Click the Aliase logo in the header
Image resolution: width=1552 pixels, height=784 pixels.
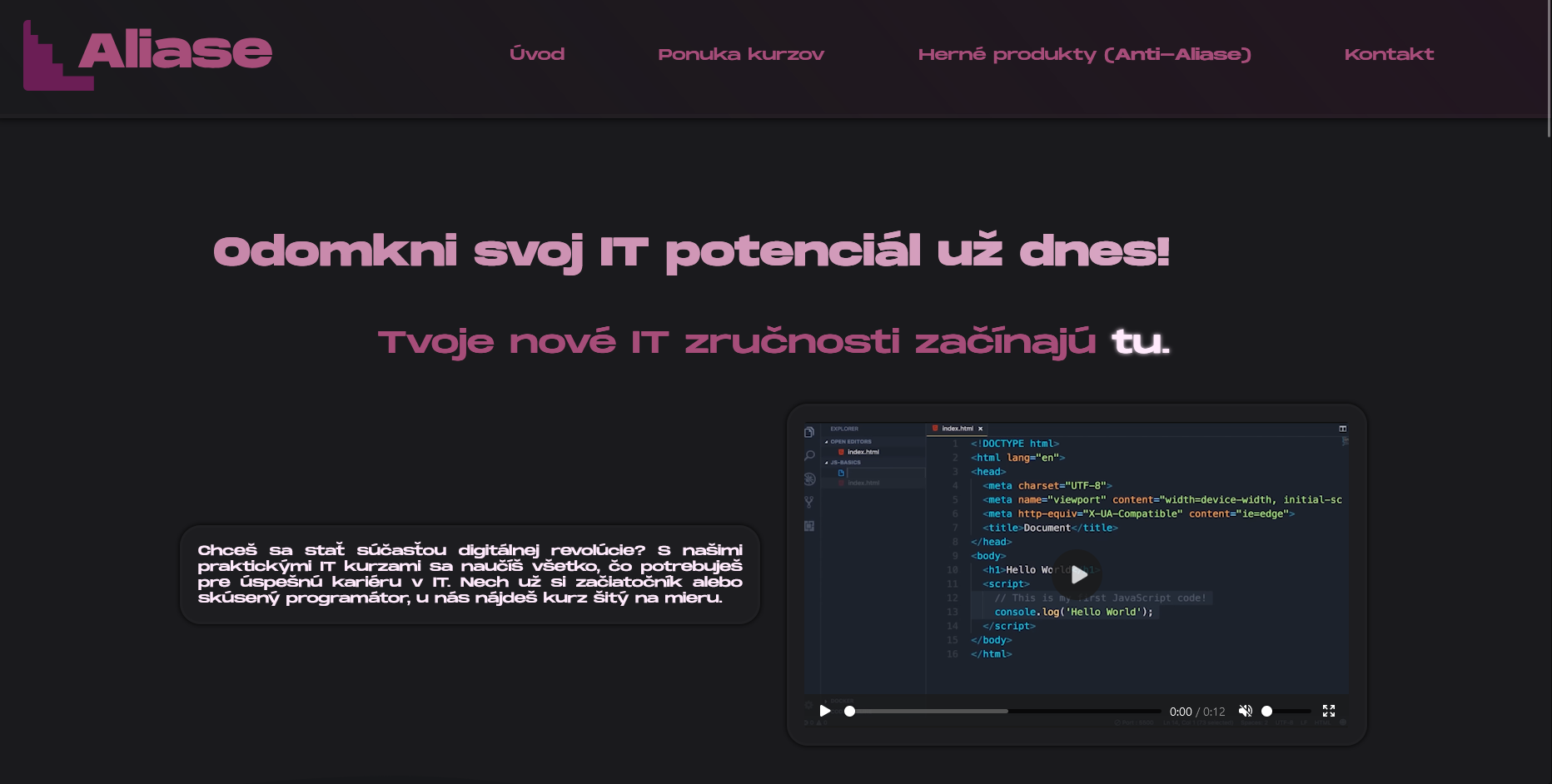(148, 54)
